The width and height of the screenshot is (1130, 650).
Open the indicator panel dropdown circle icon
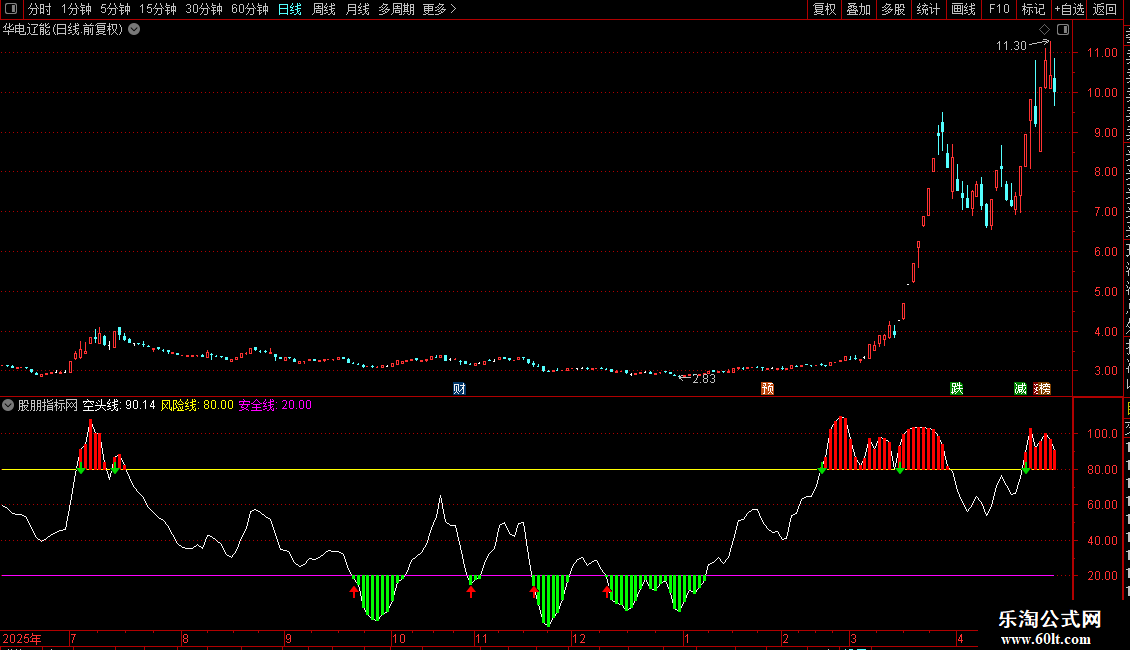8,405
